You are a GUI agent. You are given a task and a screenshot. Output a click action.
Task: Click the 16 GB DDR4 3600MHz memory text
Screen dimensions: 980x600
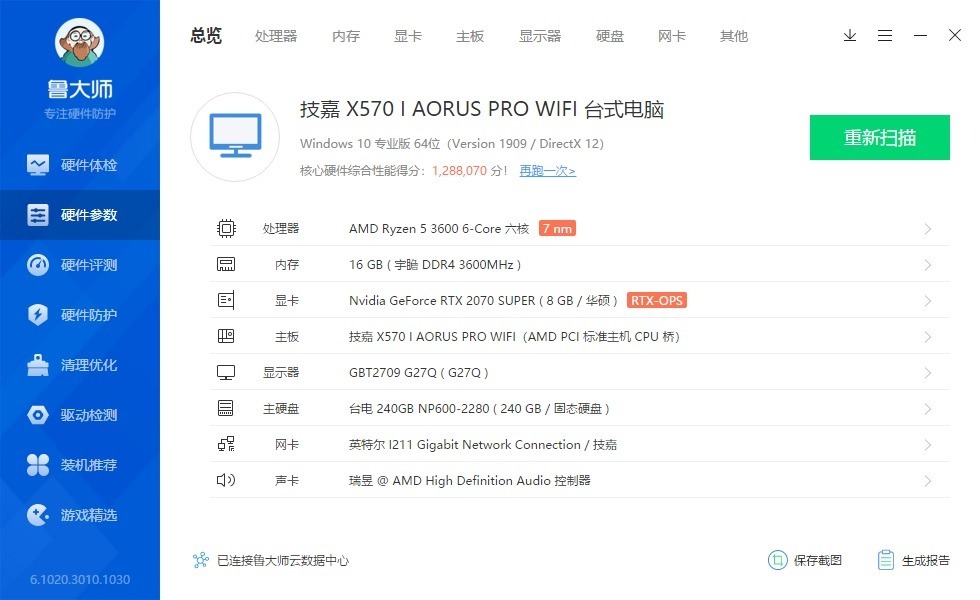tap(435, 265)
